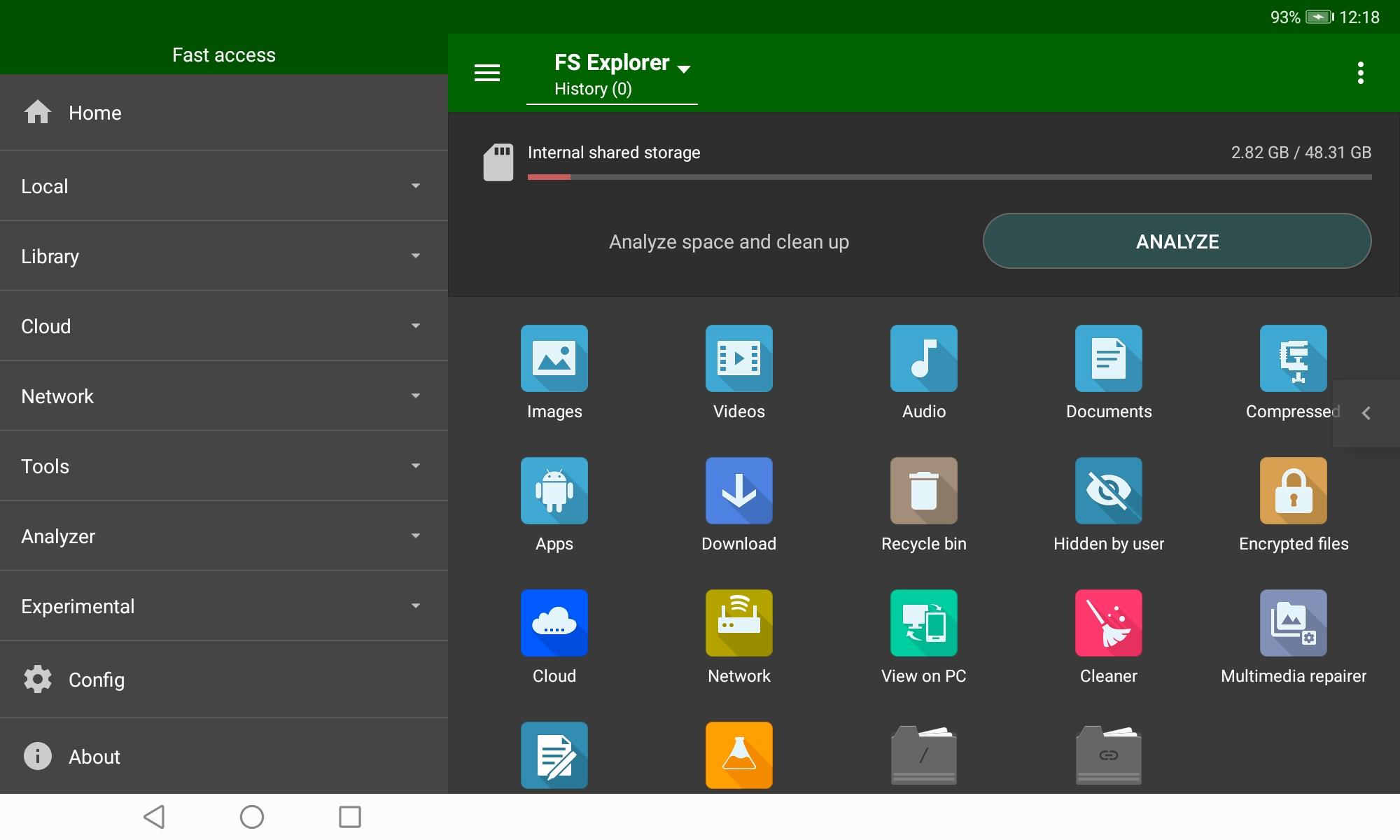Open the three-dot overflow menu
The height and width of the screenshot is (840, 1400).
point(1360,73)
